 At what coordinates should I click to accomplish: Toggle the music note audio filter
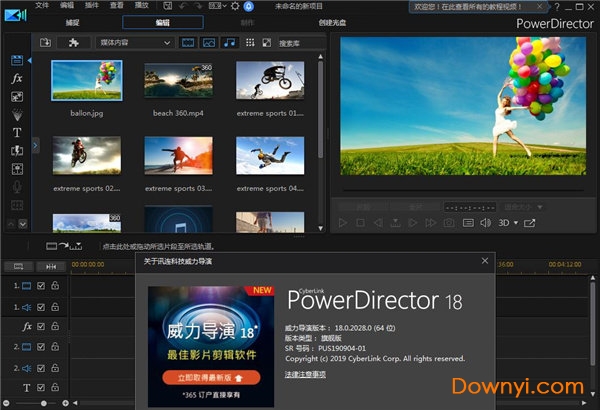point(230,43)
